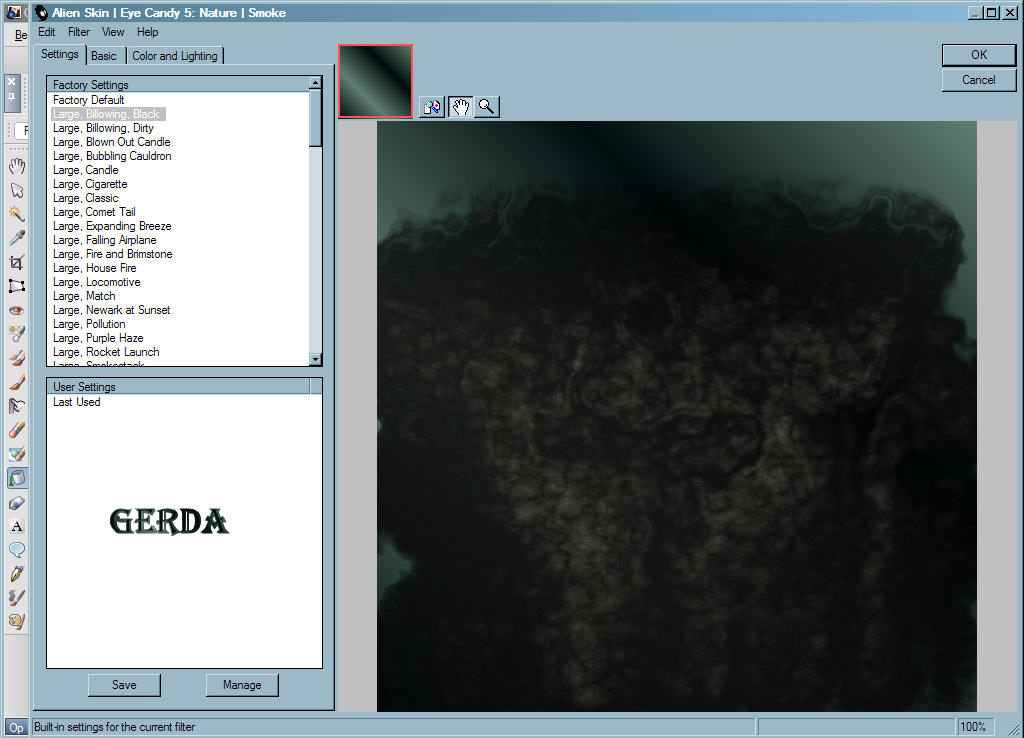Image resolution: width=1024 pixels, height=738 pixels.
Task: Select the Factory Default preset
Action: coord(88,100)
